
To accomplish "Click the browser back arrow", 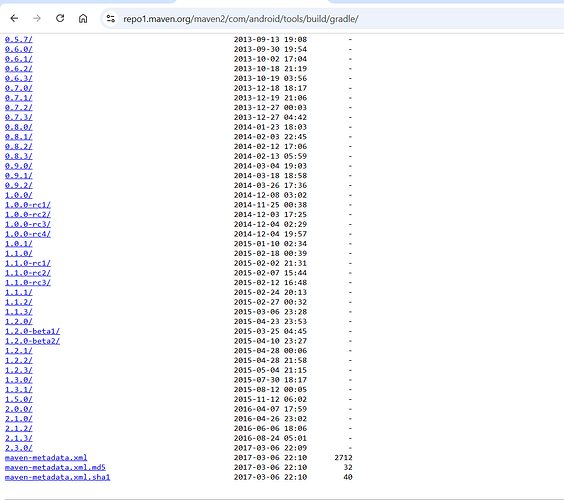I will click(14, 18).
